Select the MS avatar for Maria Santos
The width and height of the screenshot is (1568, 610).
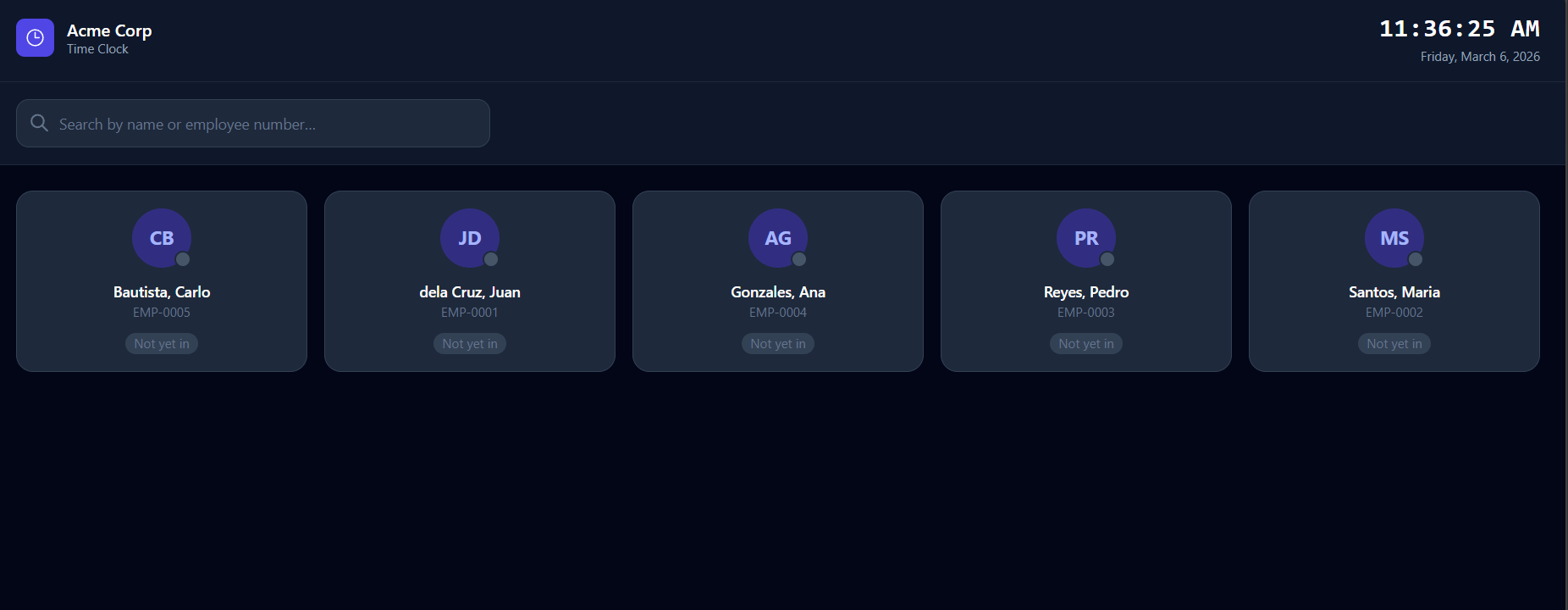tap(1394, 237)
